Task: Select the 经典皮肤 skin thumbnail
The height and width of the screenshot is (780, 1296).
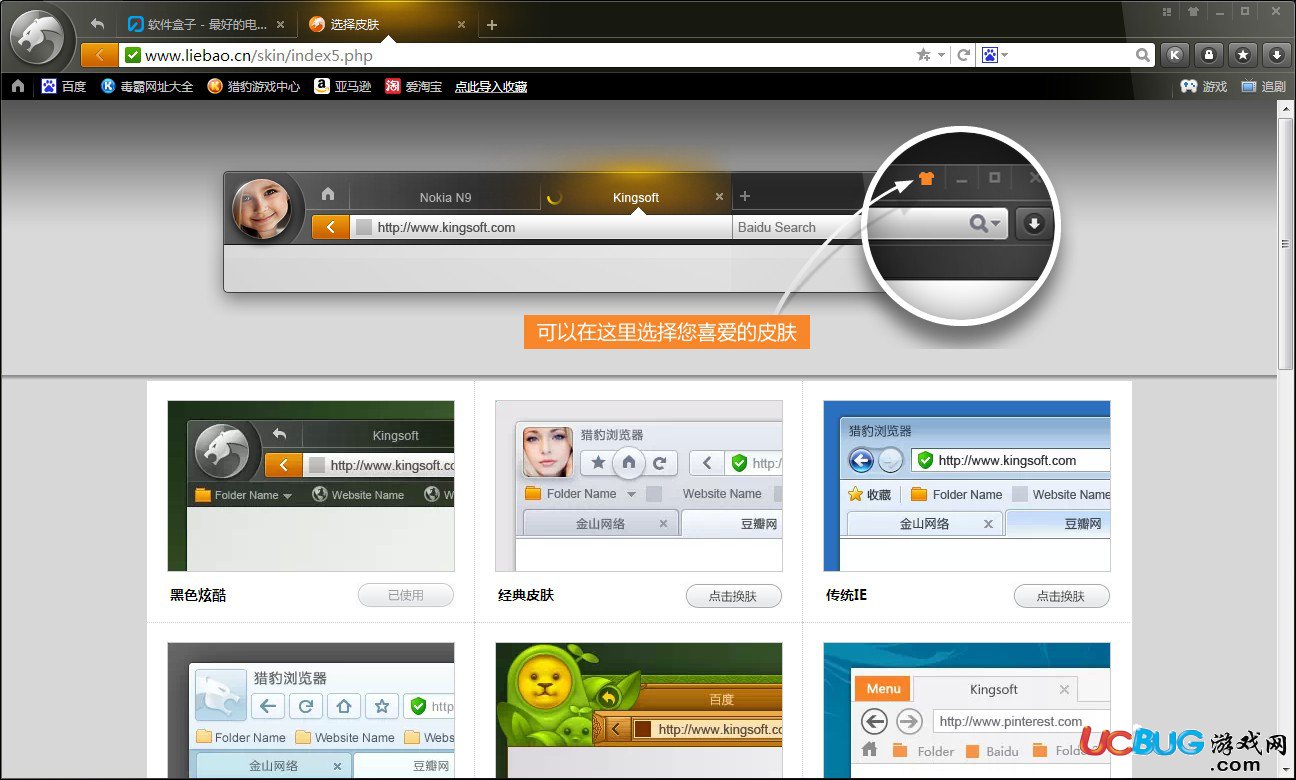Action: [639, 486]
